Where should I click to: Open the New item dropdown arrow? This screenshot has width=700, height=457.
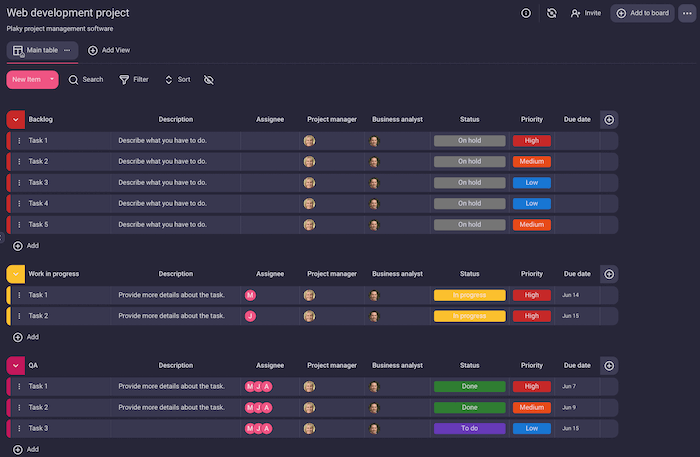pos(51,79)
